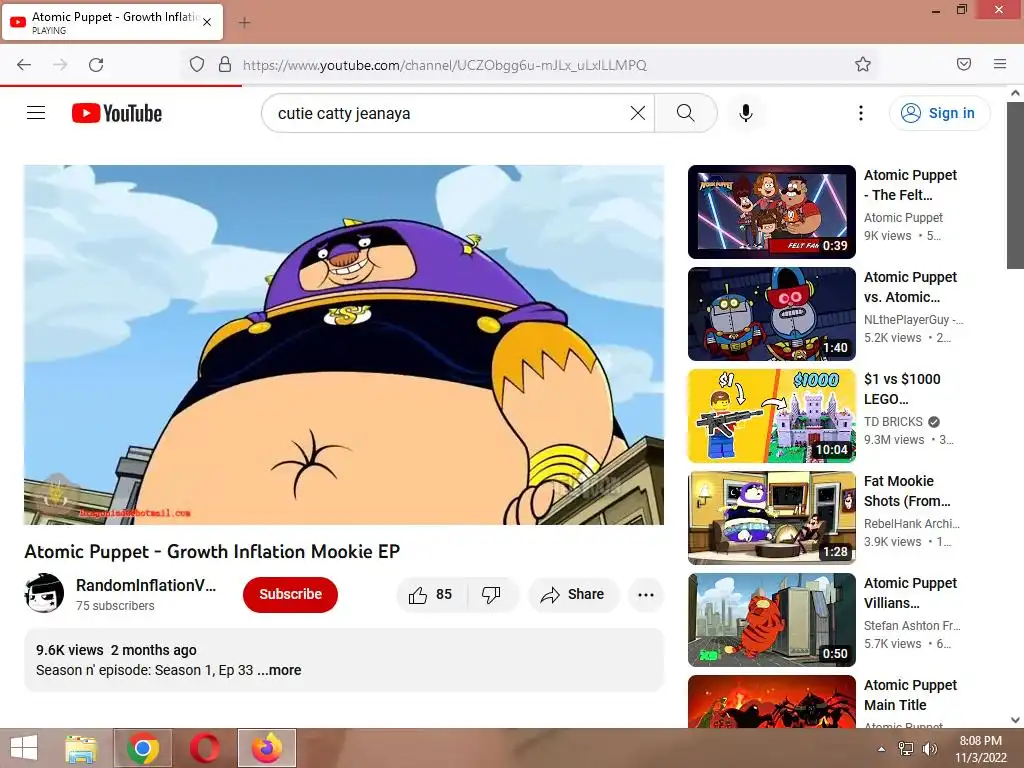Open RandomInflationV channel avatar

click(x=44, y=594)
